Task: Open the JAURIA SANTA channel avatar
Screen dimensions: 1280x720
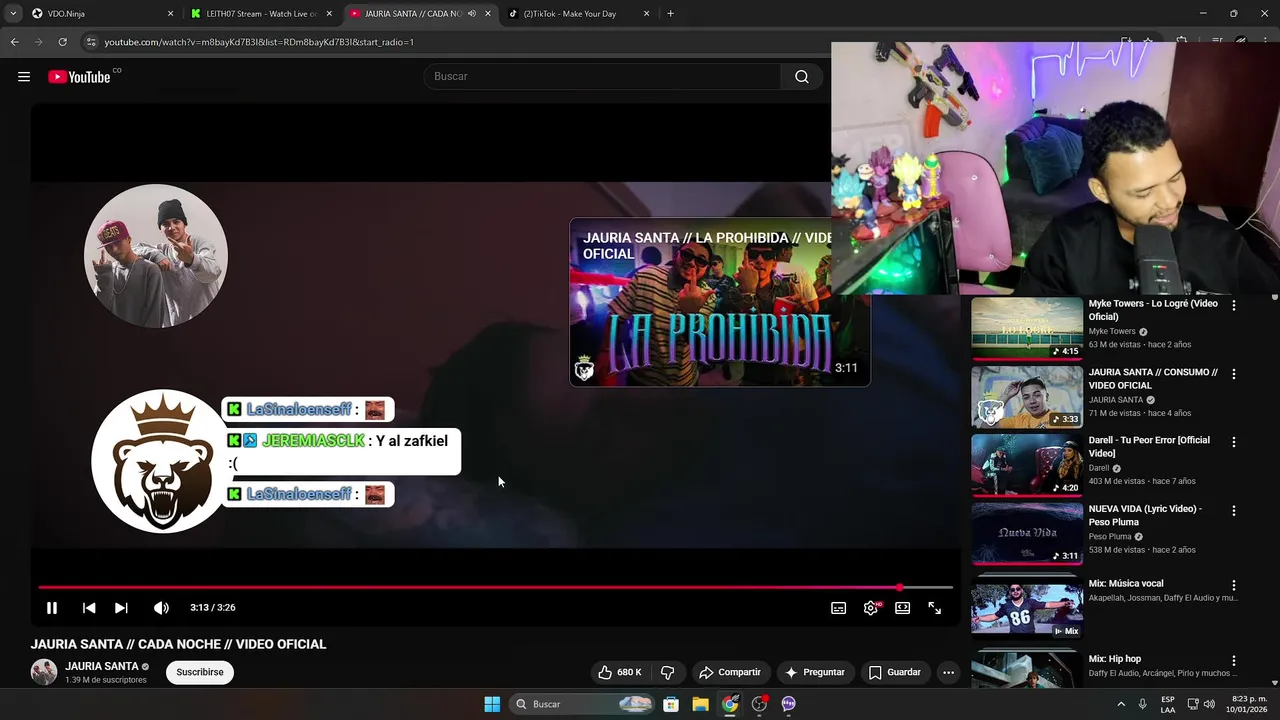Action: pyautogui.click(x=44, y=672)
